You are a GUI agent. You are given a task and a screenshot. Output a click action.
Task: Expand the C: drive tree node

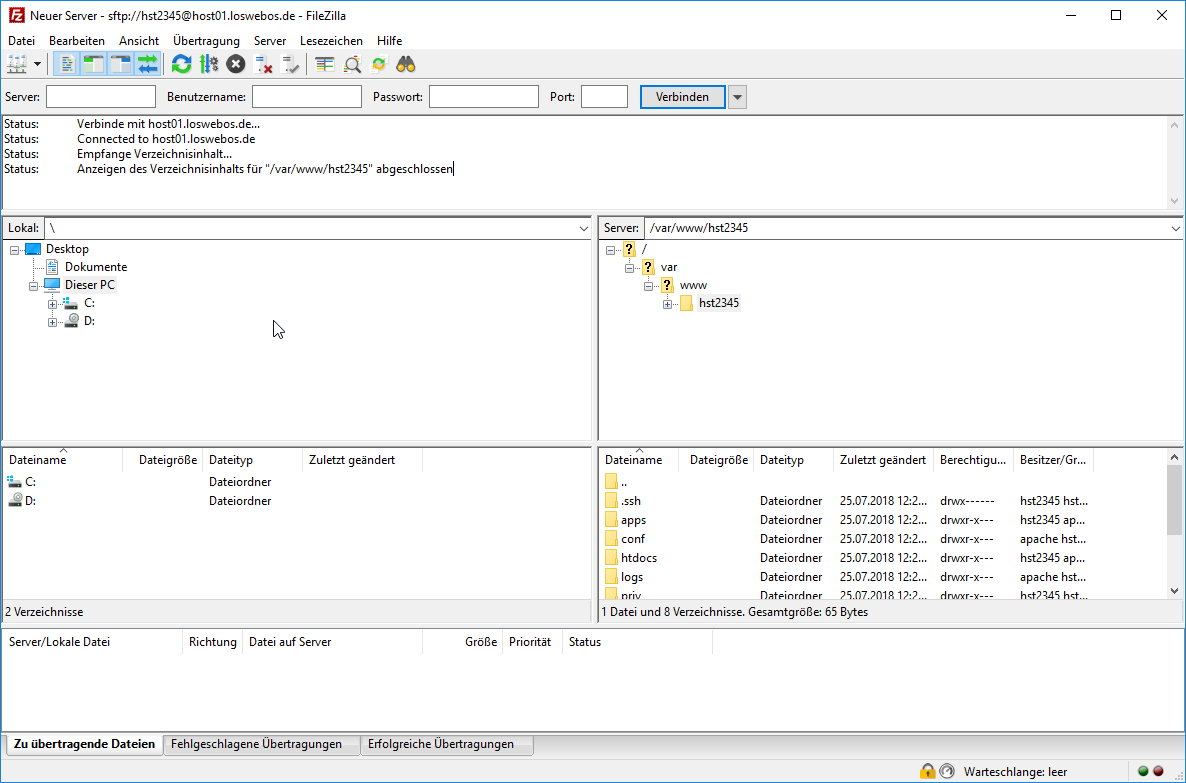coord(53,303)
